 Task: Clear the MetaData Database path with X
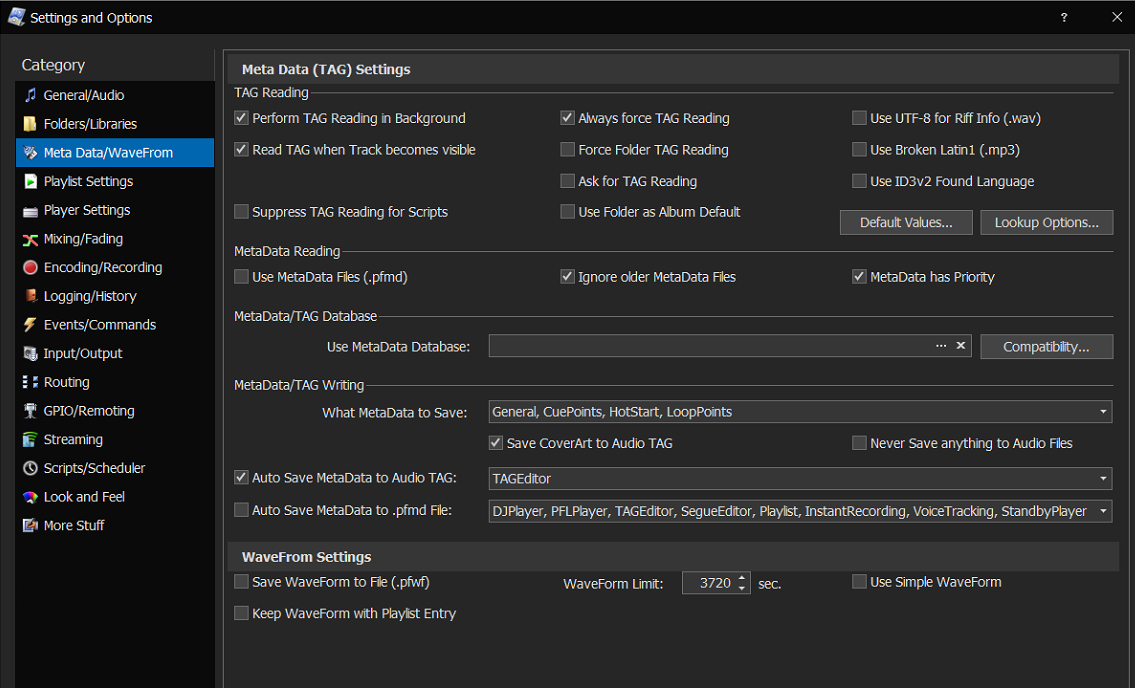(961, 346)
